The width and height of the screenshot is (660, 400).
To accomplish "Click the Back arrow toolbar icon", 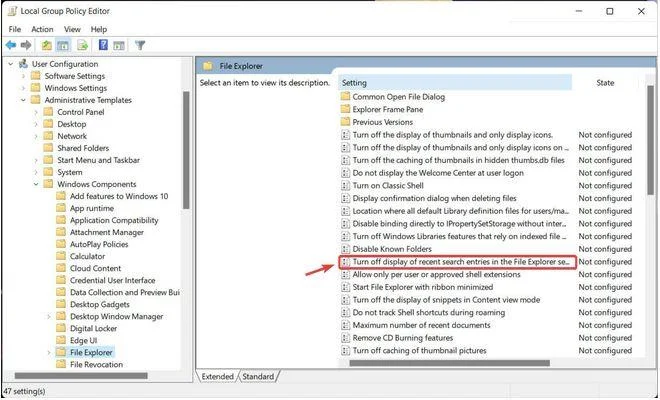I will (11, 45).
